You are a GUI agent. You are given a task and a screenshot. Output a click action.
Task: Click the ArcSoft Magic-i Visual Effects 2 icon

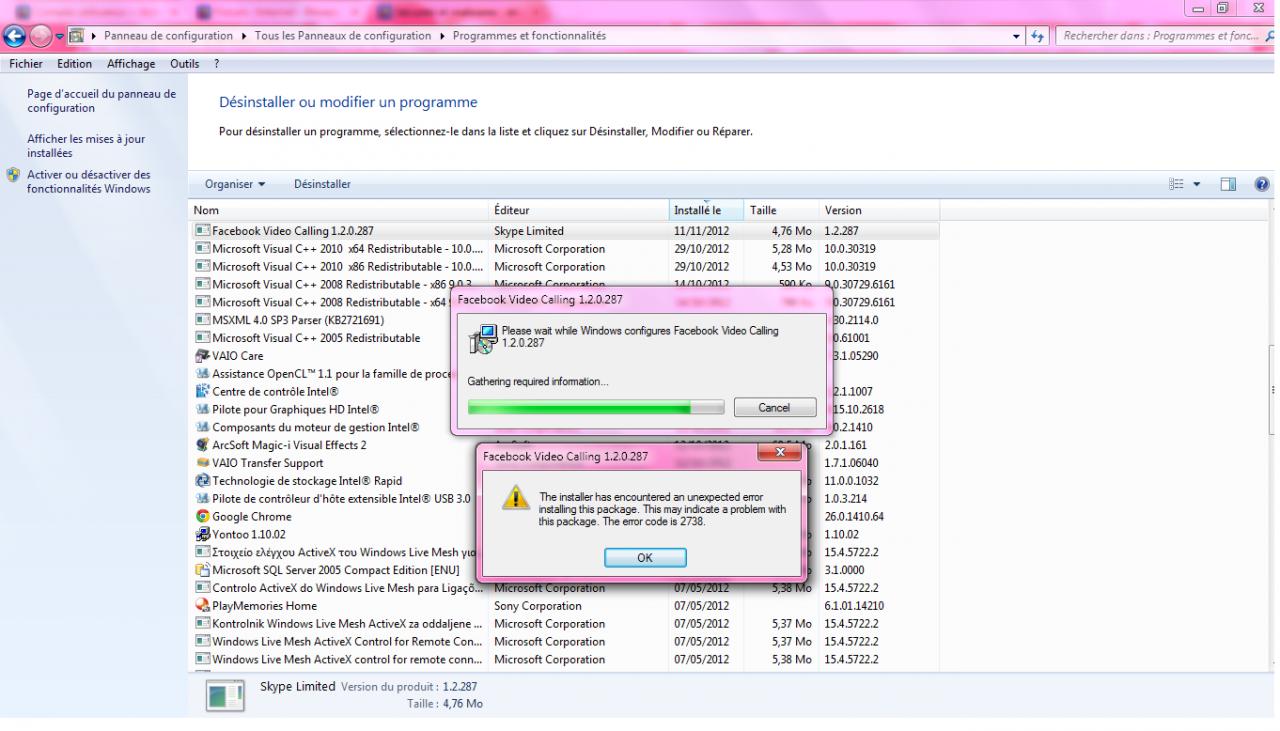point(203,445)
